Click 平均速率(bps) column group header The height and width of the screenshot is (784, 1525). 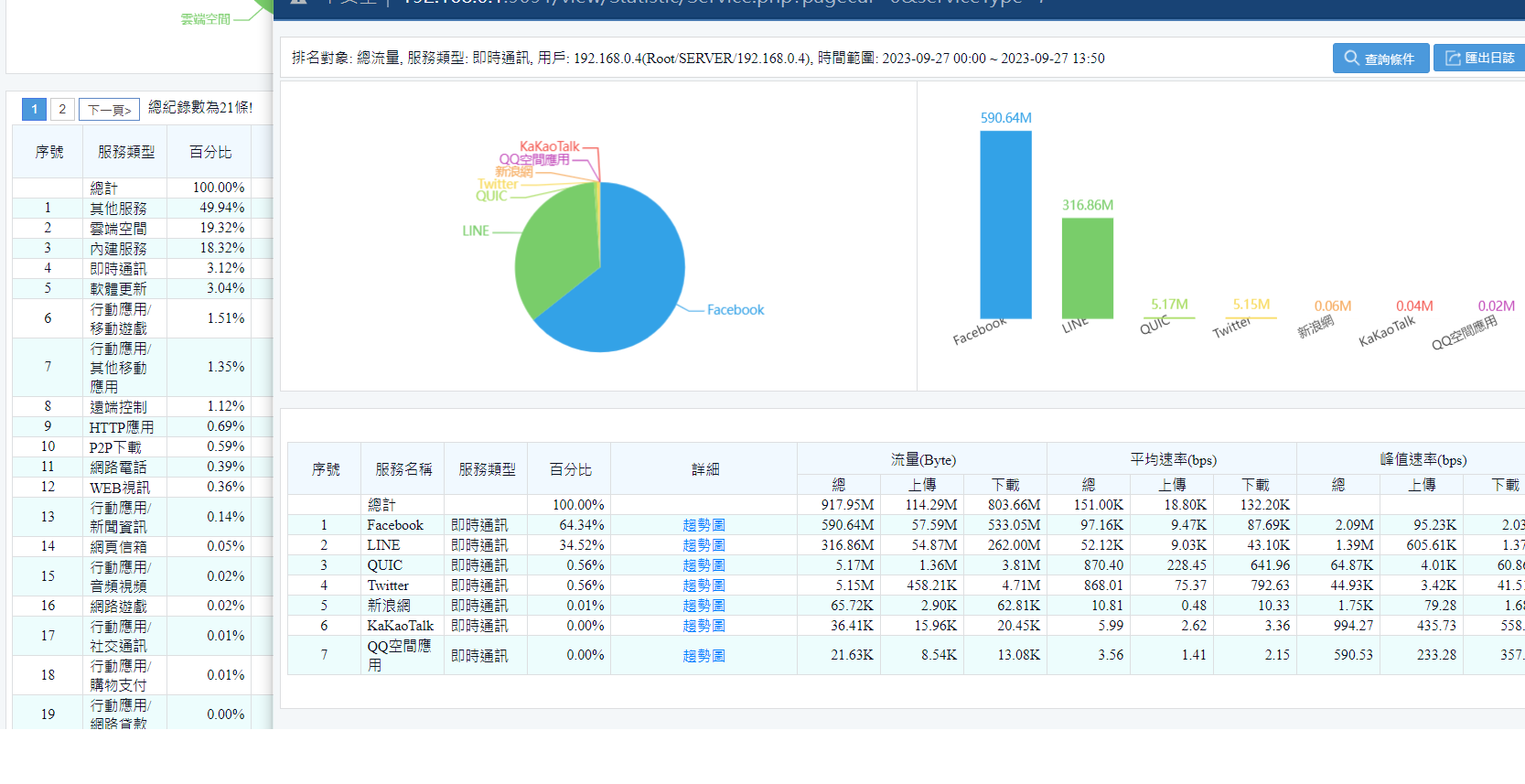1173,459
